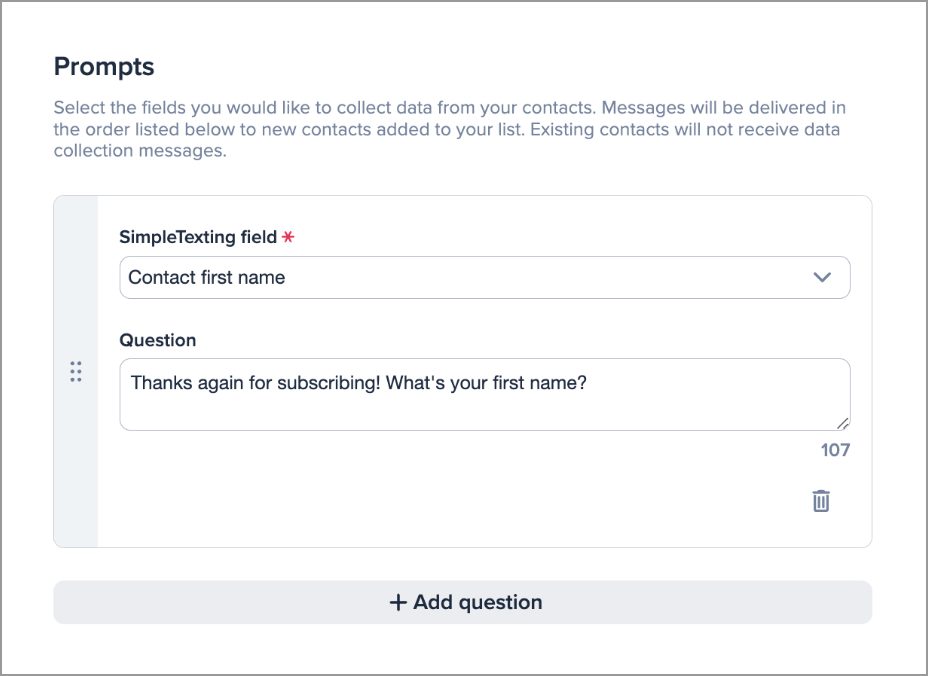Select the question text about subscribing
Viewport: 928px width, 676px height.
click(356, 383)
